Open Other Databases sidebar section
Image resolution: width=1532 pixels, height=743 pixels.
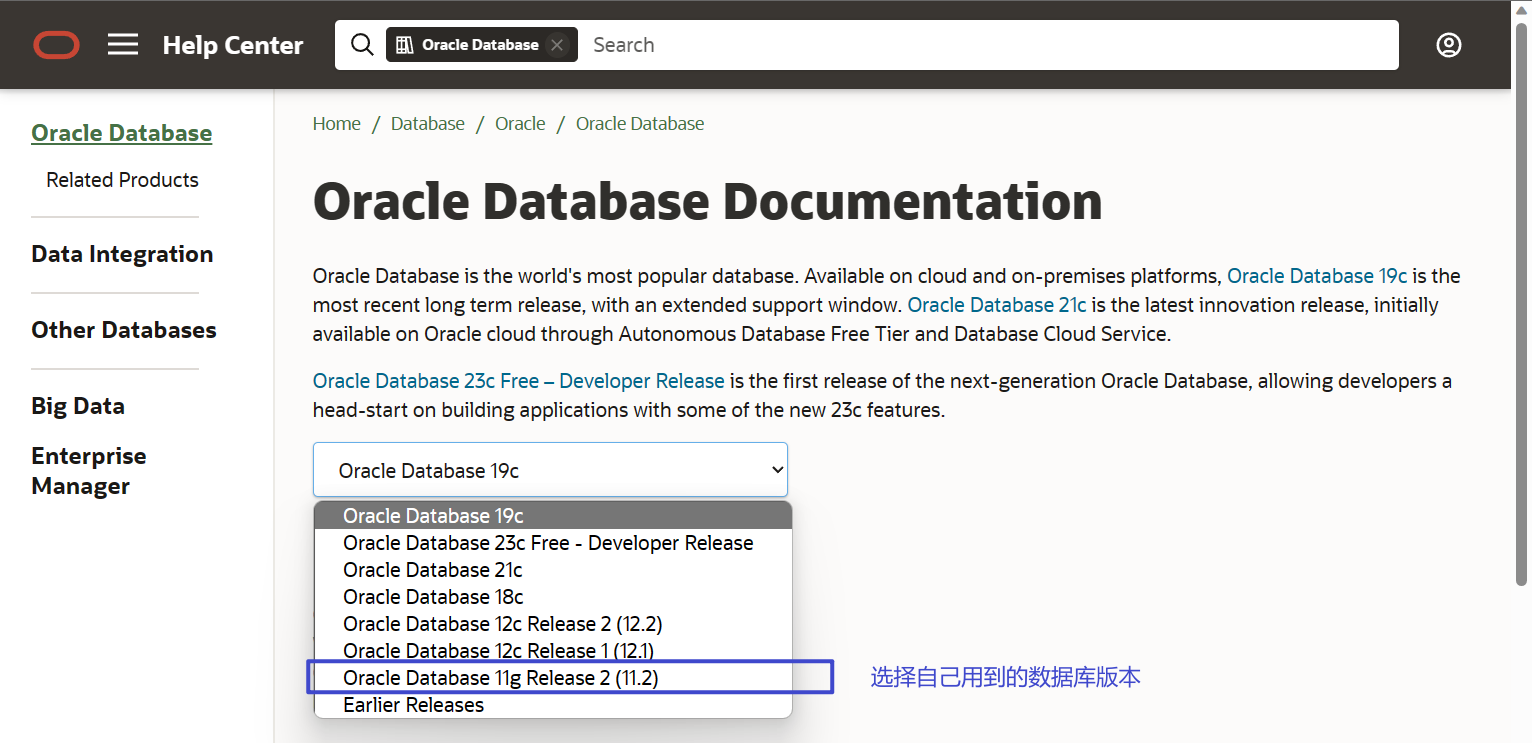point(124,330)
